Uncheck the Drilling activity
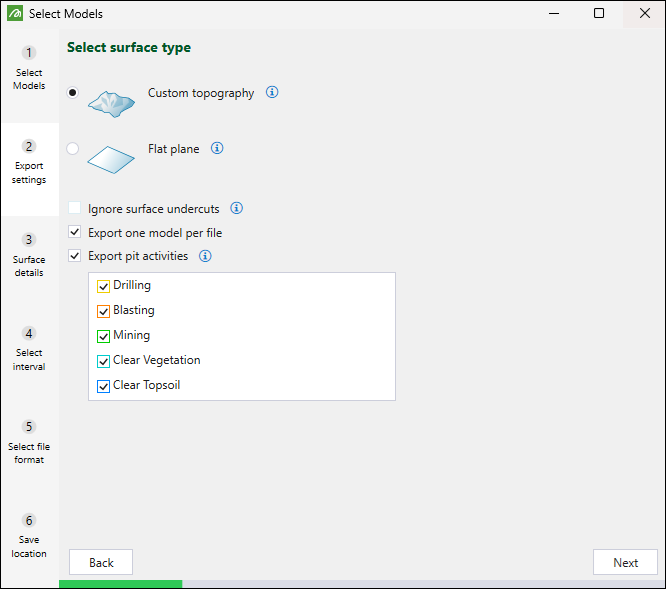 pos(103,286)
